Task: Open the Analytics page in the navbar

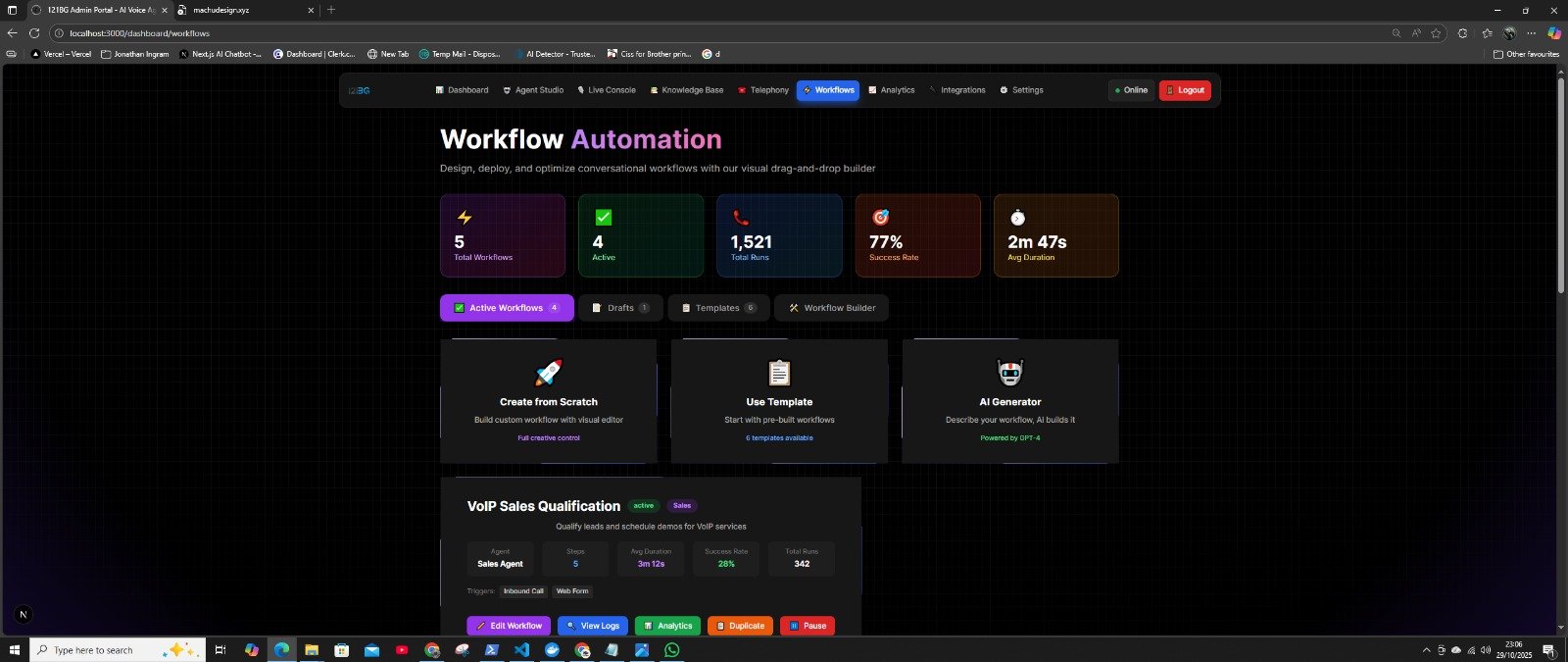Action: pyautogui.click(x=892, y=90)
